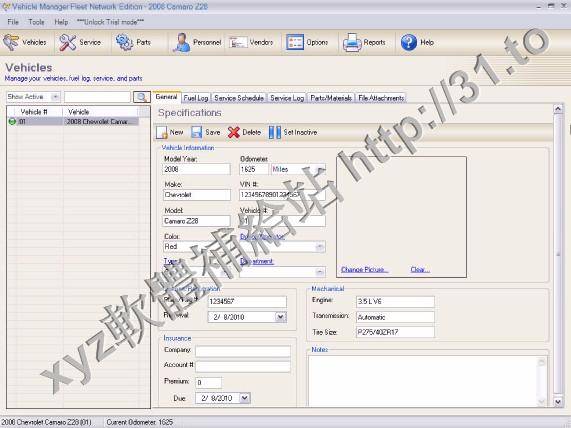The image size is (571, 428).
Task: Switch to the Service Schedule tab
Action: 239,98
